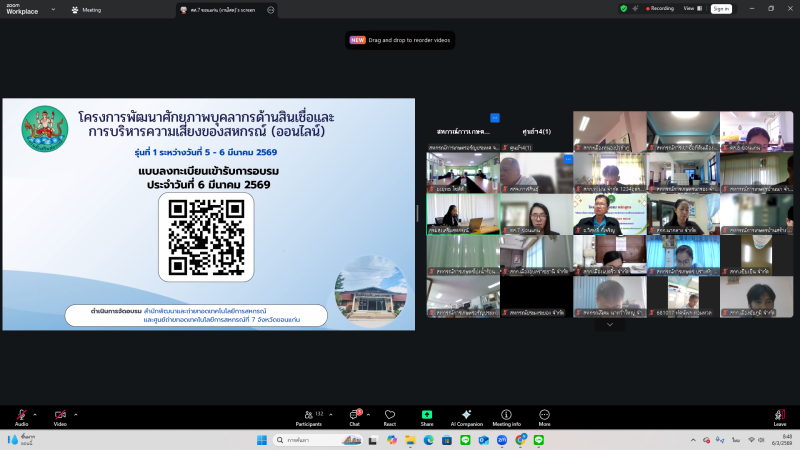Click the React heart icon
Screen dimensions: 800x450
(x=390, y=415)
